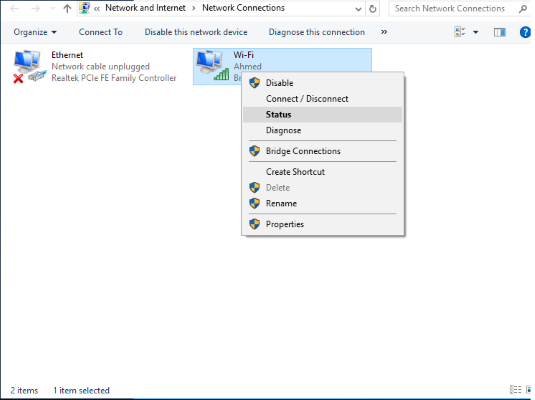Click 'Realtek PCIe FE Family Controller' text
This screenshot has width=535, height=400.
coord(114,78)
